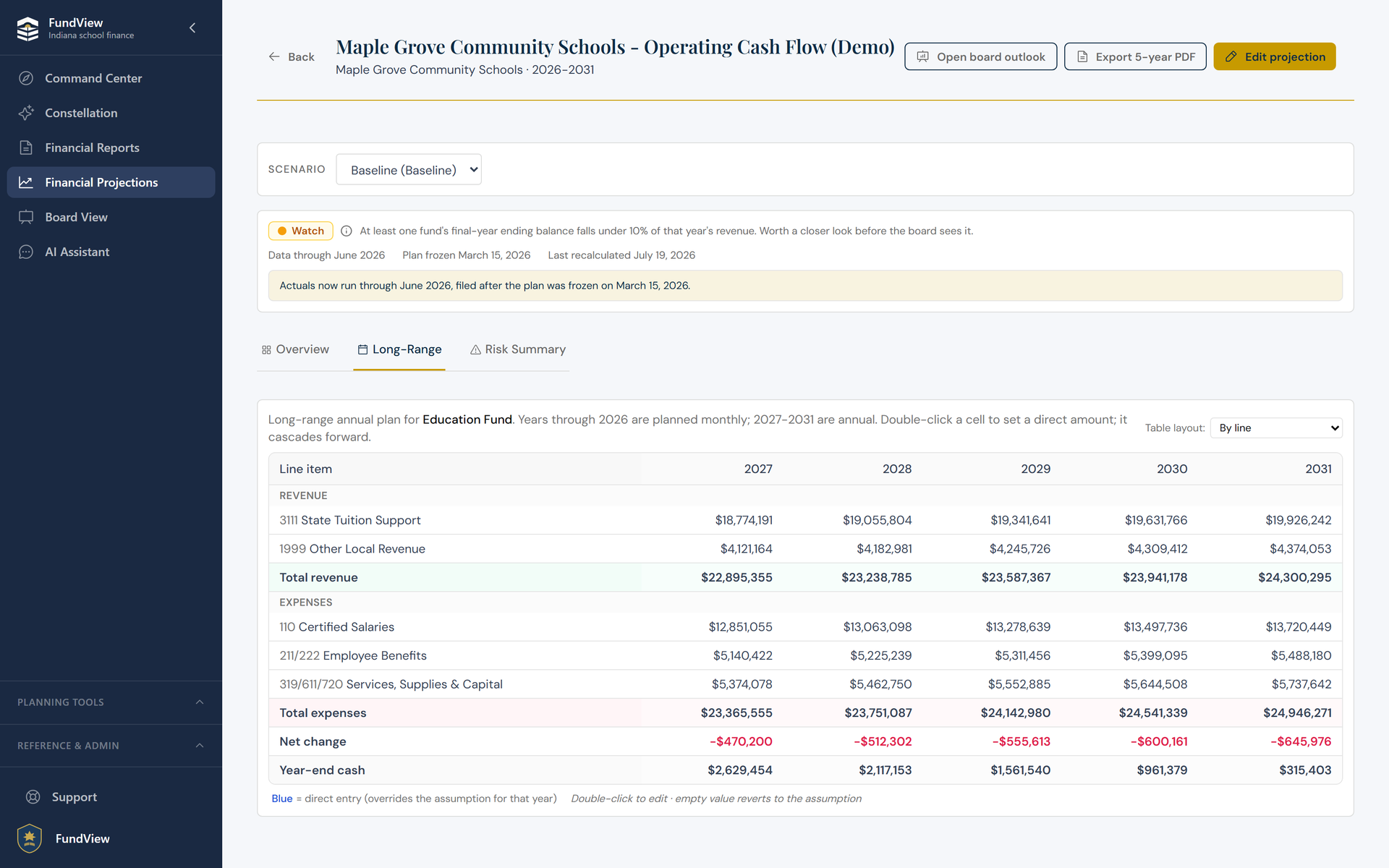Click the Command Center compass icon
Image resolution: width=1389 pixels, height=868 pixels.
coord(26,78)
